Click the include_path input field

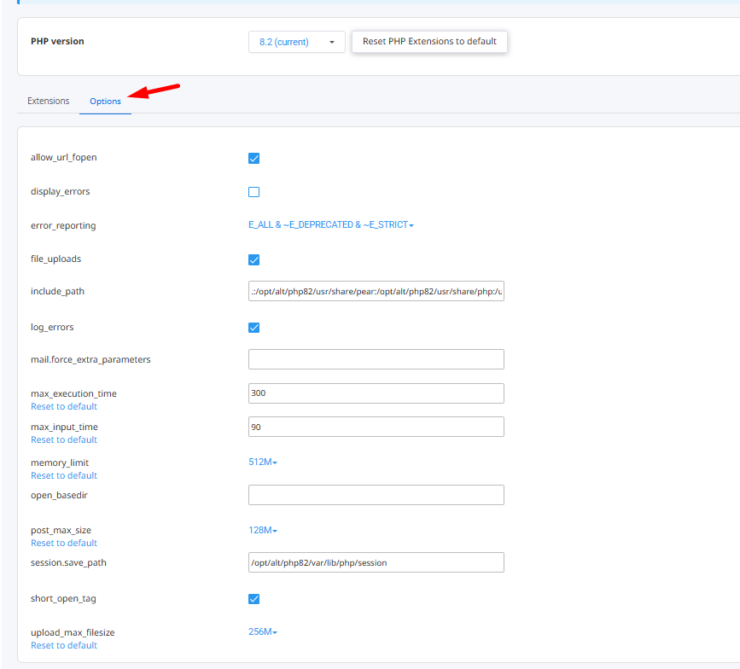tap(376, 291)
